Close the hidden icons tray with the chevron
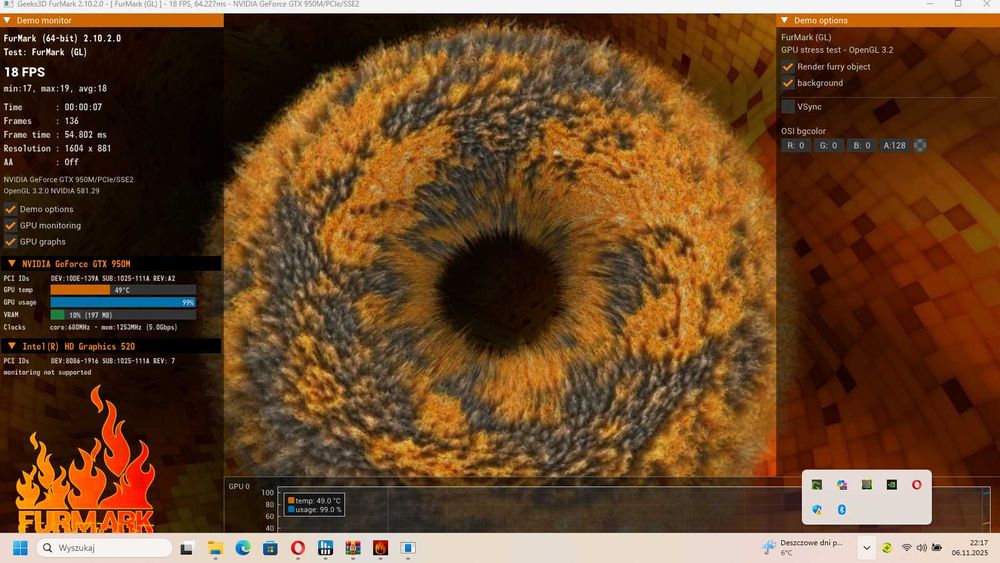Screen dimensions: 1000x563 click(x=866, y=548)
